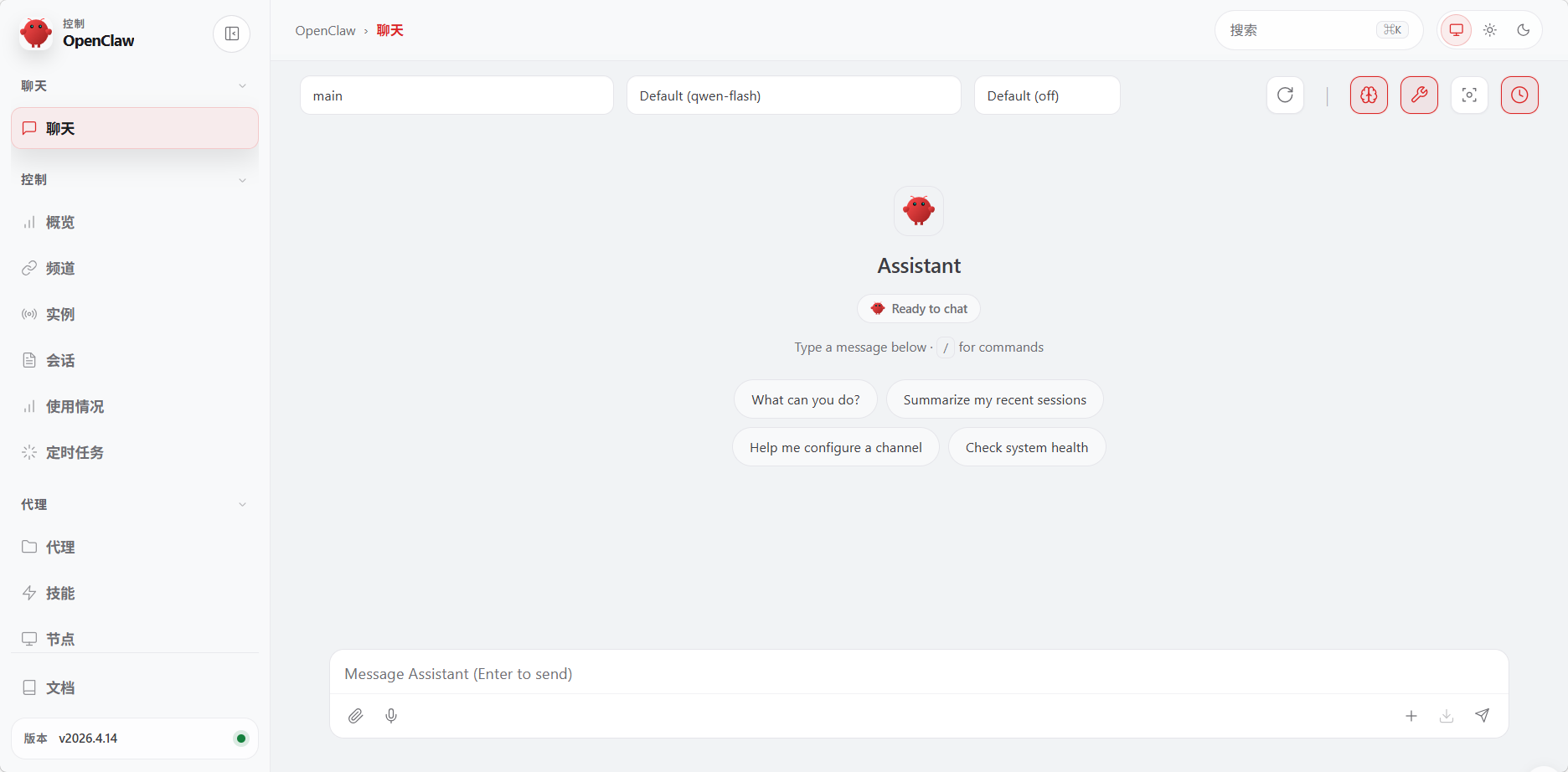Focus the Message Assistant input box
Screen dimensions: 1568x772
click(919, 674)
